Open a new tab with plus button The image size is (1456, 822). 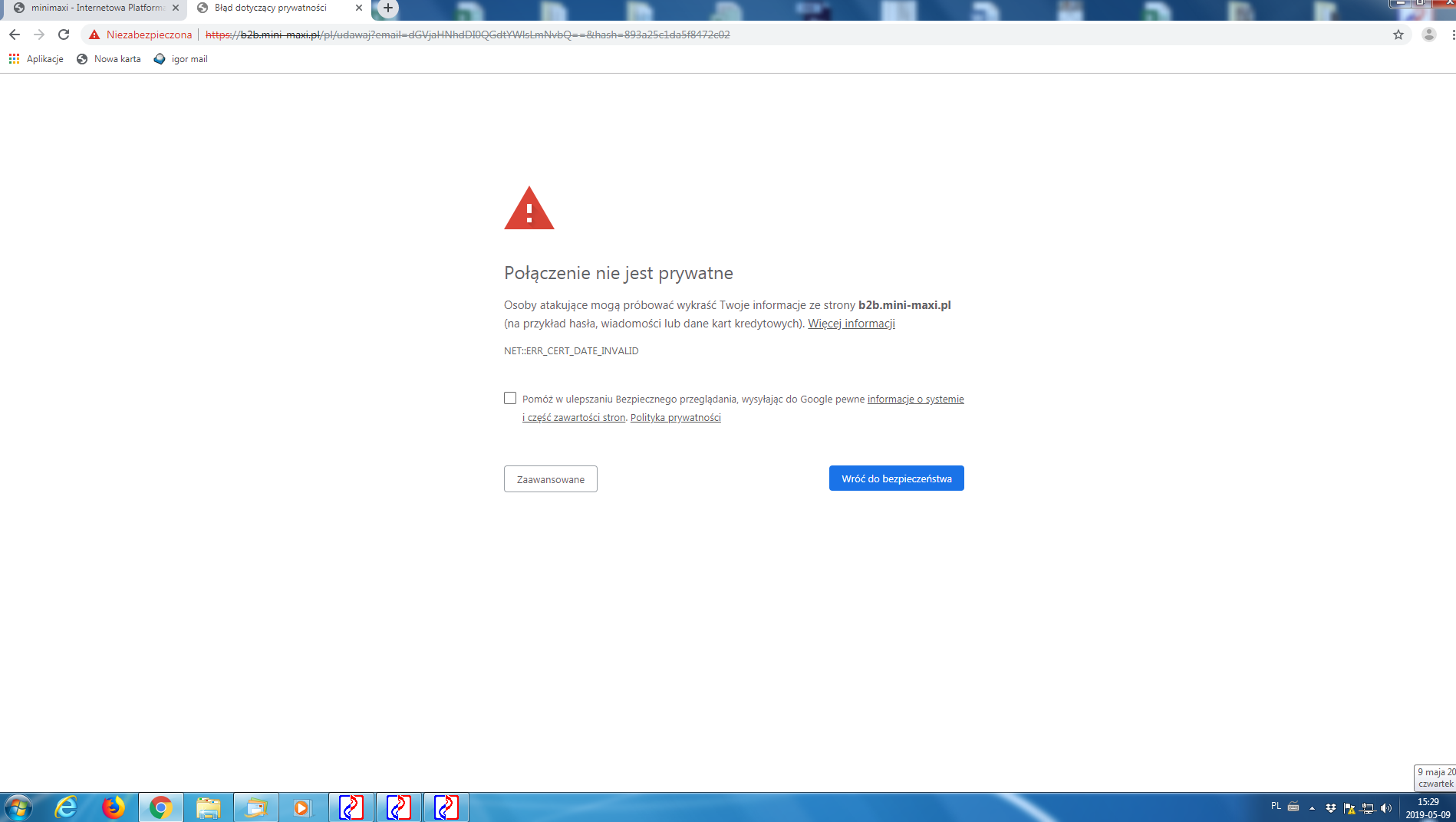point(388,8)
